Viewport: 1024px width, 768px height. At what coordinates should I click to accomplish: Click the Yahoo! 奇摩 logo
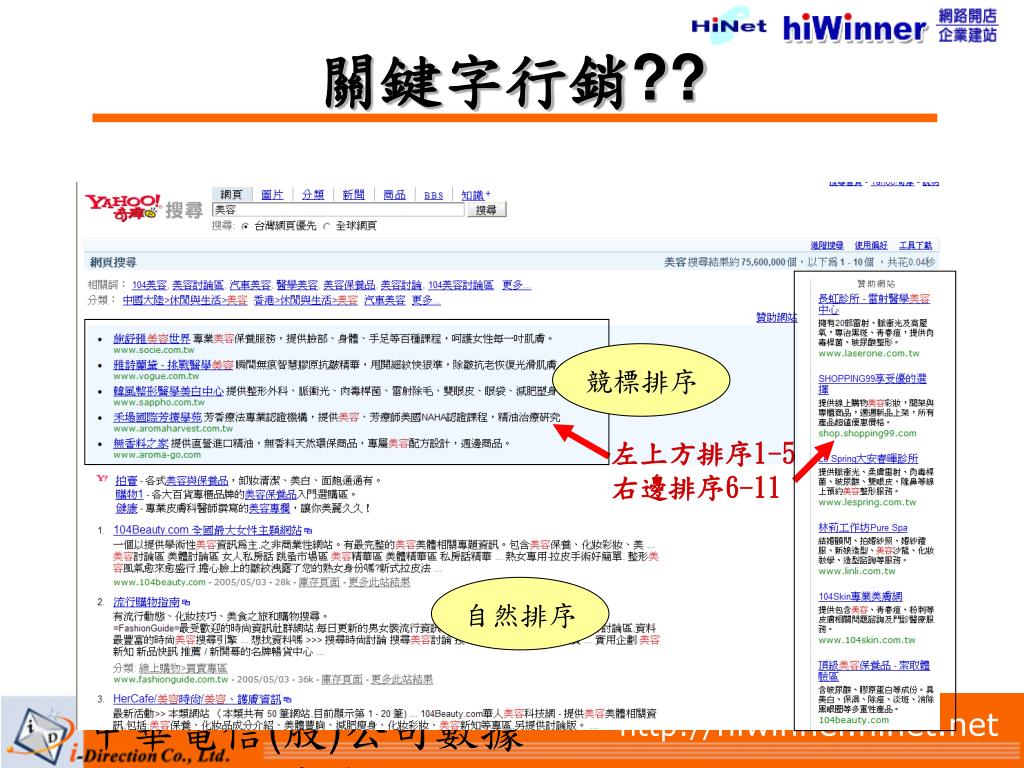coord(122,207)
